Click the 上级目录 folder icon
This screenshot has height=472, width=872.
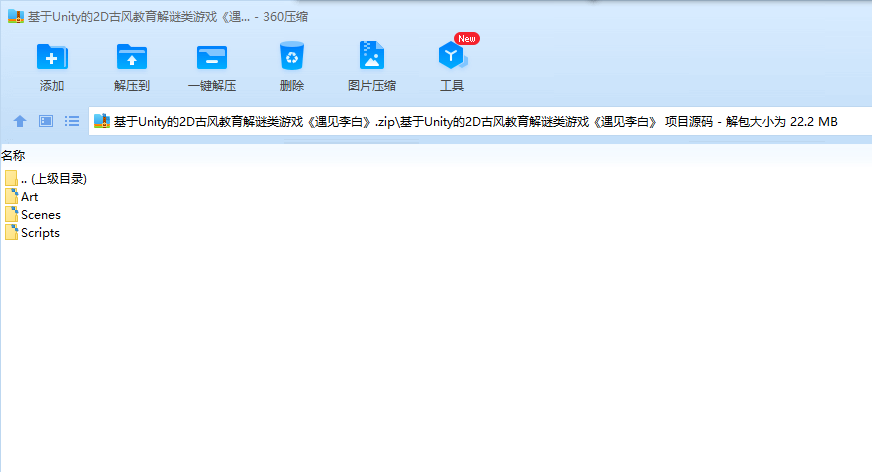click(x=11, y=178)
